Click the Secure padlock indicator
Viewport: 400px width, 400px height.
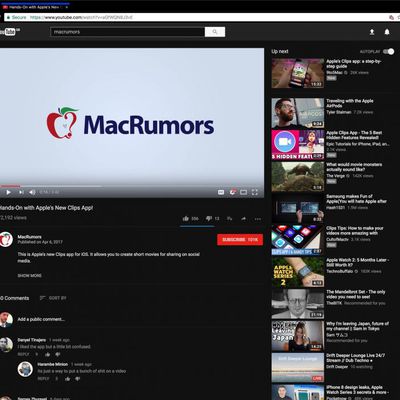16,17
